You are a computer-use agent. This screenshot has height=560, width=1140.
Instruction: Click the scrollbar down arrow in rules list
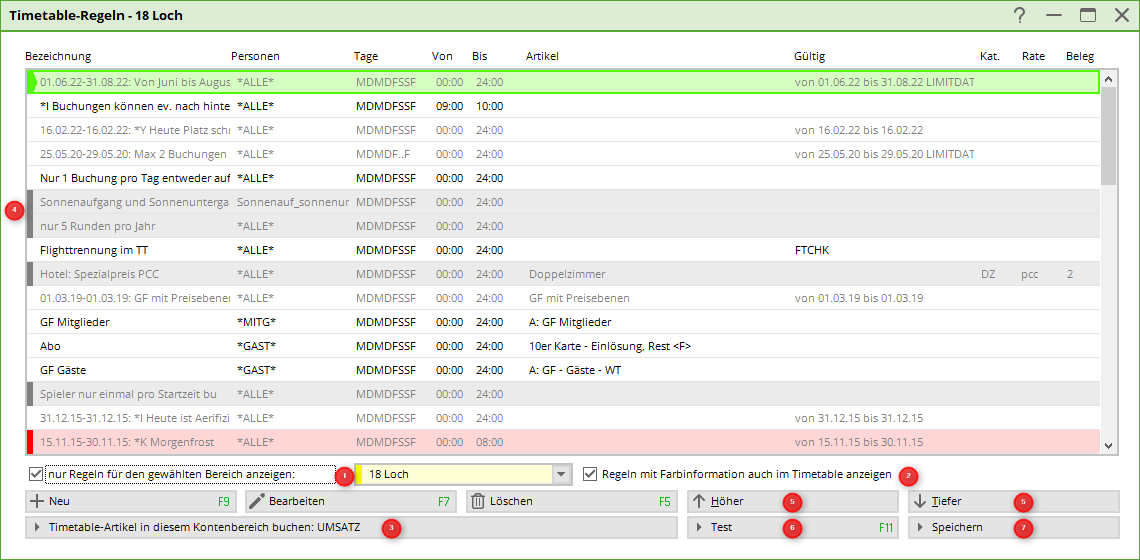pyautogui.click(x=1108, y=446)
